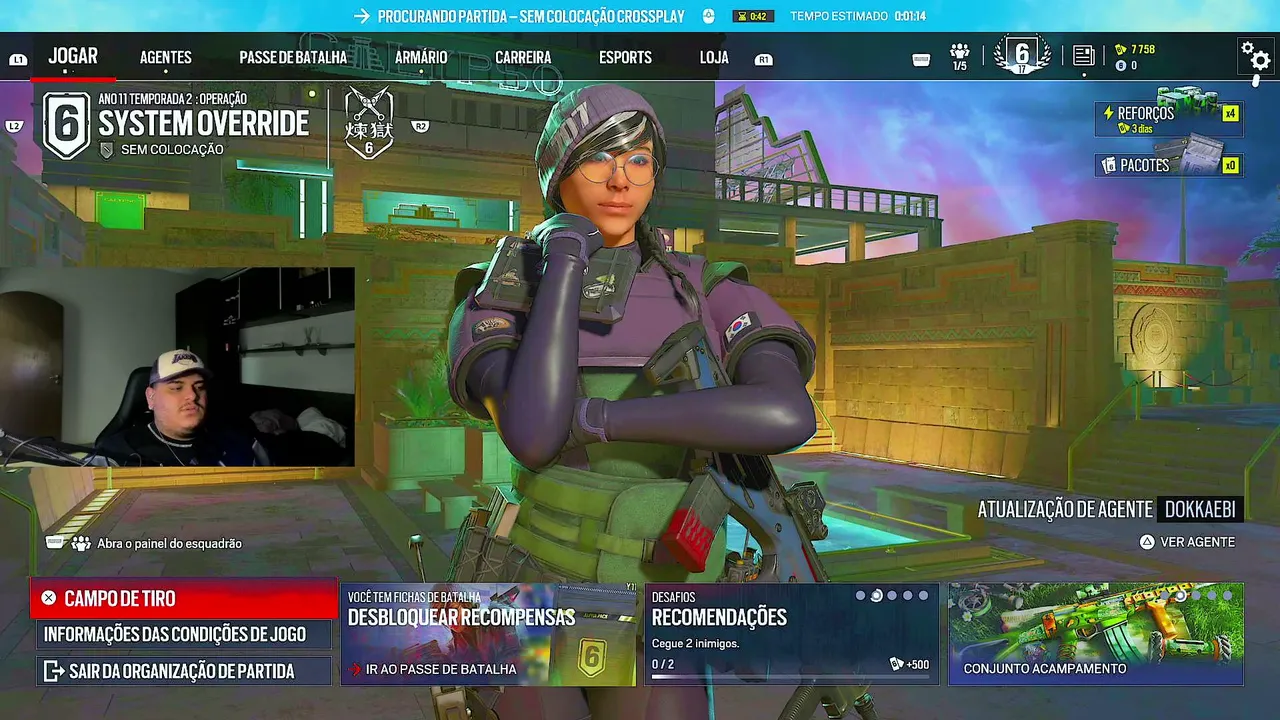Click the yellow renown currency icon

(1120, 49)
